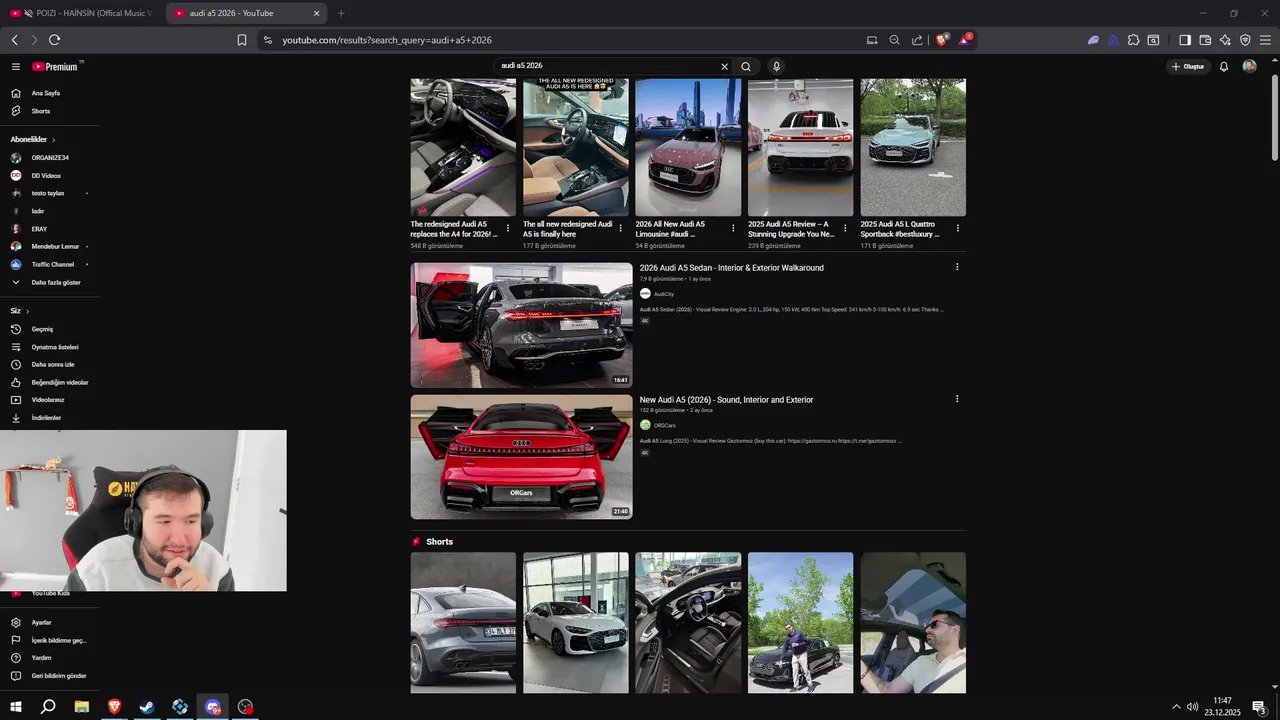
Task: Open the 'New Audi A5 (2026) - Sound, Interior and Exterior' title
Action: (x=727, y=400)
